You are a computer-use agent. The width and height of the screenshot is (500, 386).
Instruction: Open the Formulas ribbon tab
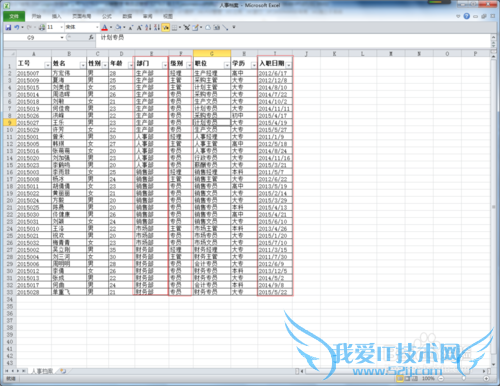tap(107, 16)
